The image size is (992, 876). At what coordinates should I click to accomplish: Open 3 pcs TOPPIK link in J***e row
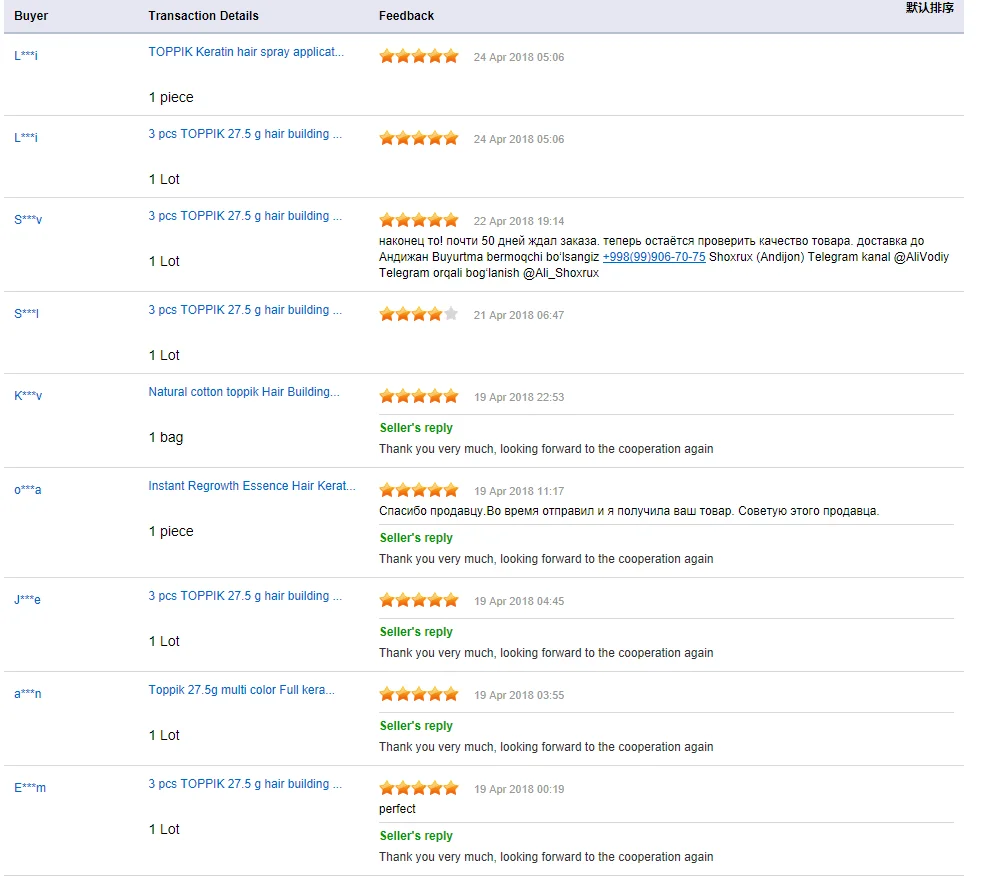(x=245, y=596)
